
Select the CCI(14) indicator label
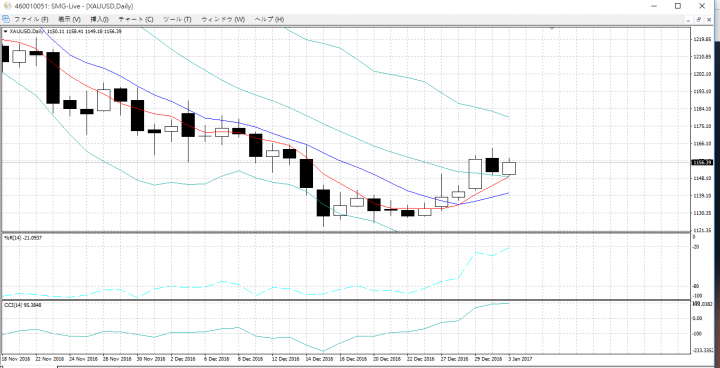[22, 305]
